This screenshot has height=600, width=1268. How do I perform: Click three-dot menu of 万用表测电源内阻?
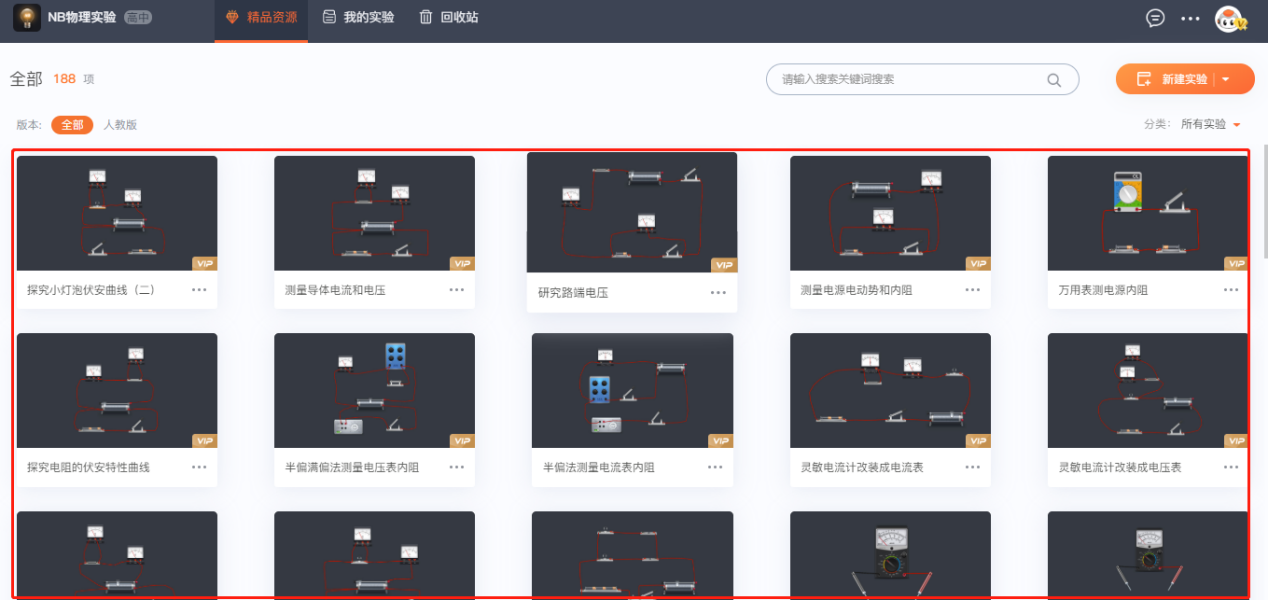pos(1231,290)
